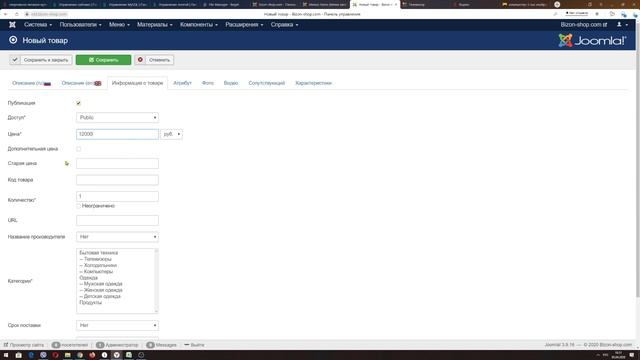Check the Неограничено quantity checkbox

[78, 206]
